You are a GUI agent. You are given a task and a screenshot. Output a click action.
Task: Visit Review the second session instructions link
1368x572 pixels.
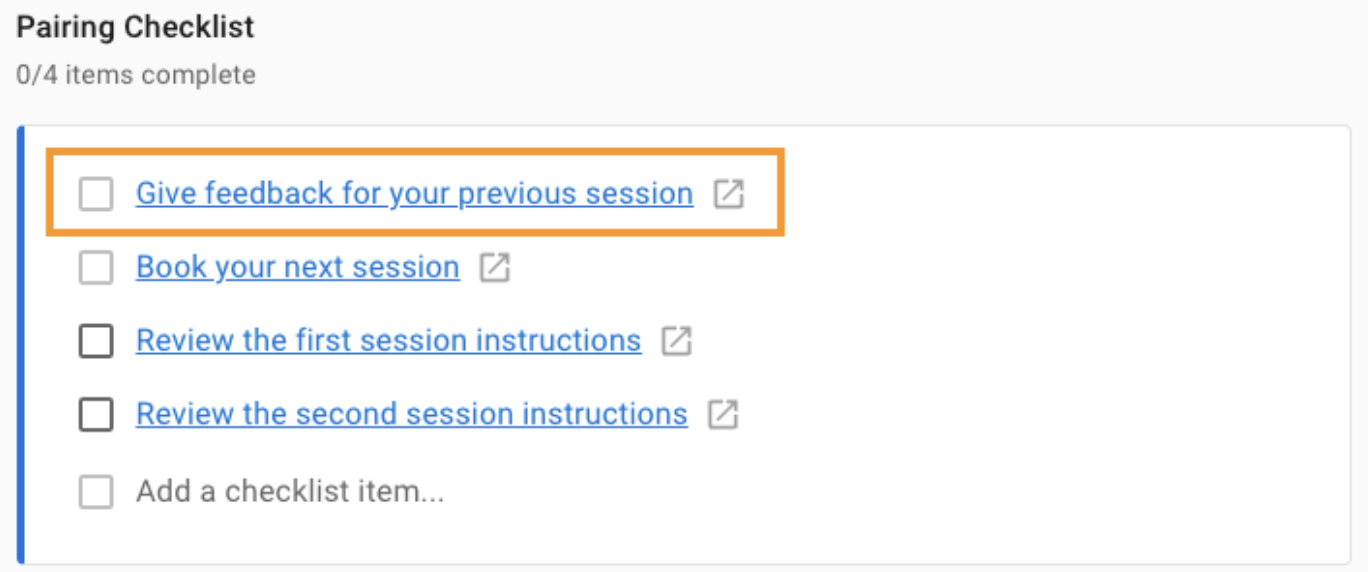point(411,413)
